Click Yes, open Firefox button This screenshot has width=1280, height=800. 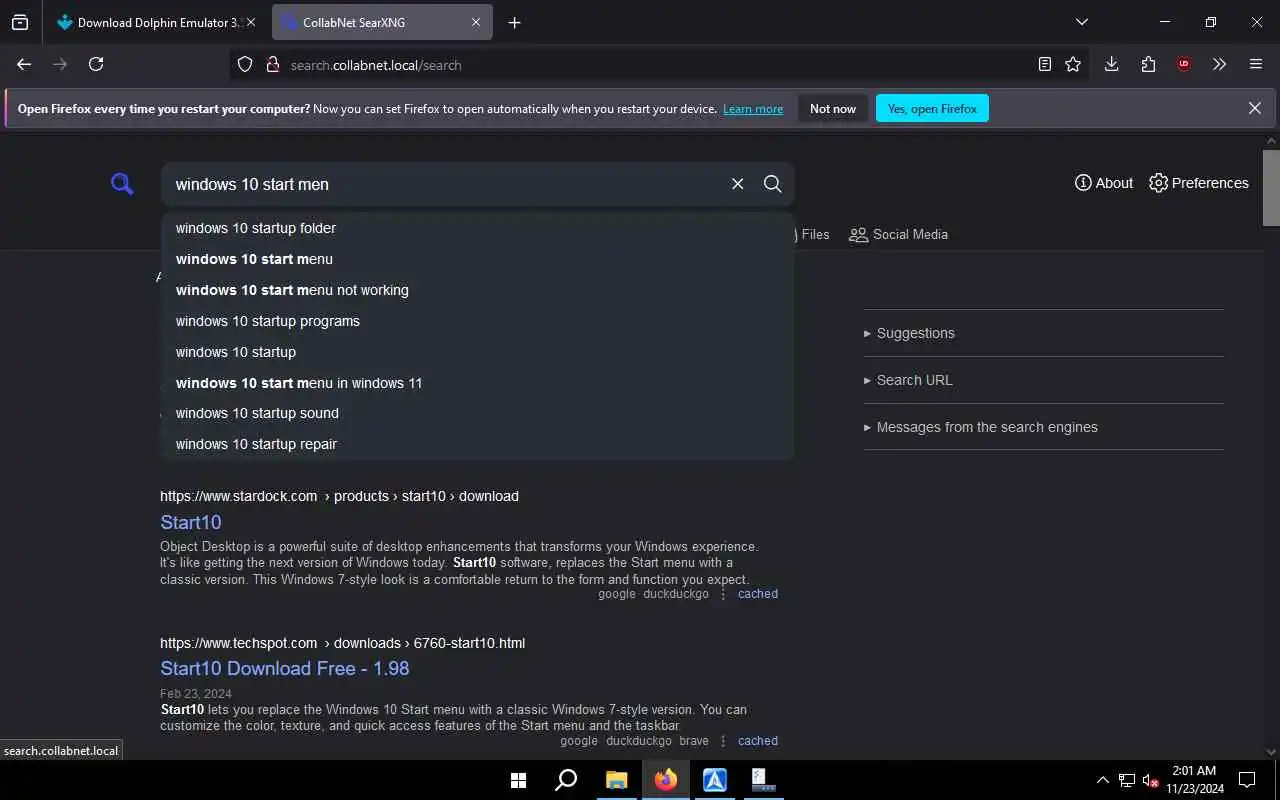(932, 108)
